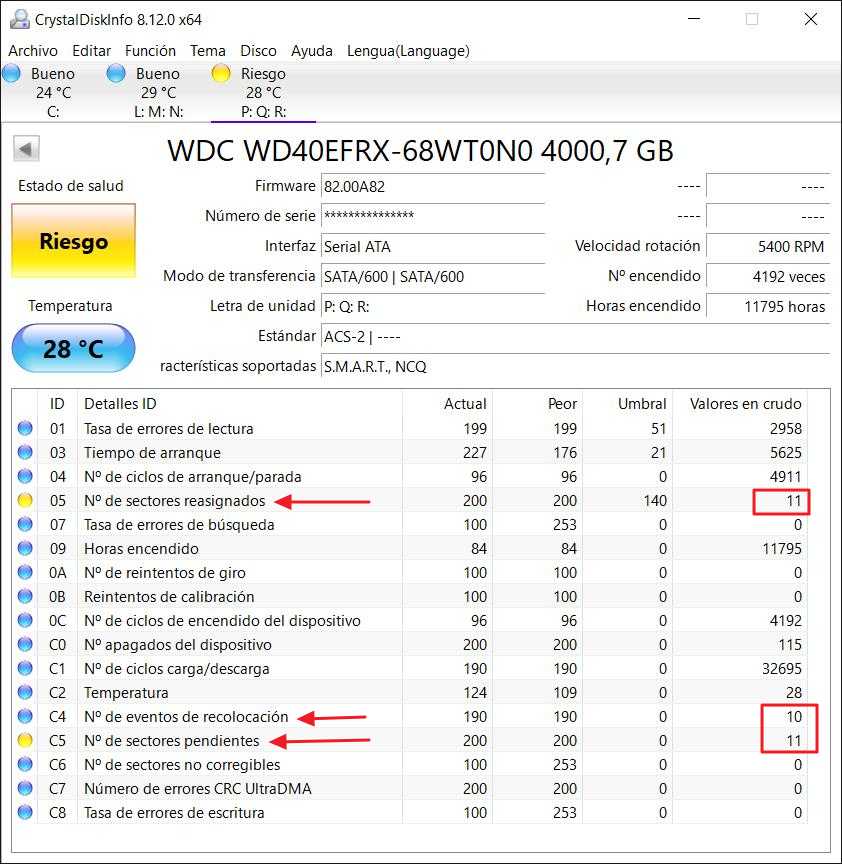
Task: Click the masked serial number field
Action: 433,216
